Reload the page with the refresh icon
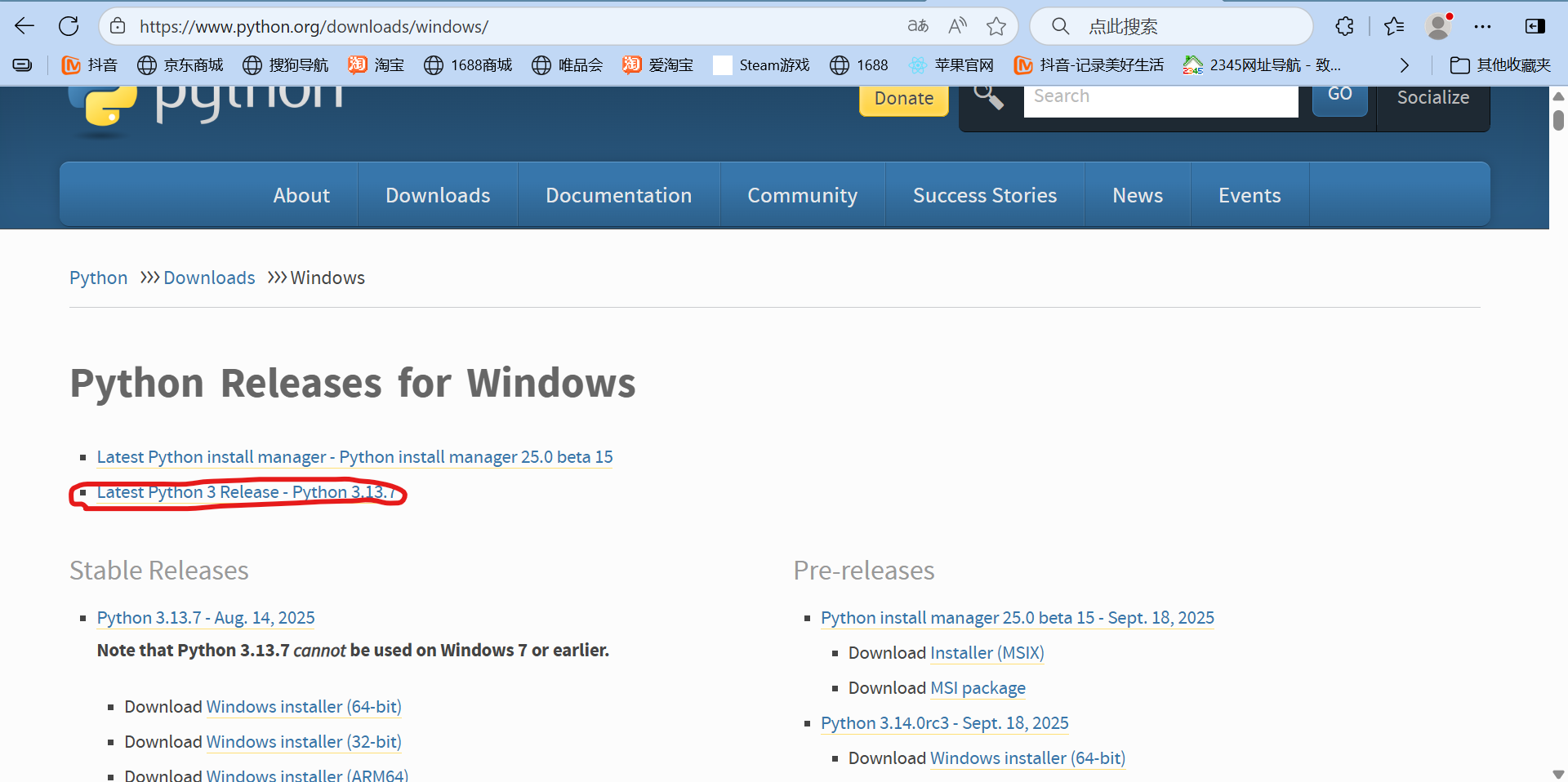Image resolution: width=1568 pixels, height=782 pixels. point(69,26)
